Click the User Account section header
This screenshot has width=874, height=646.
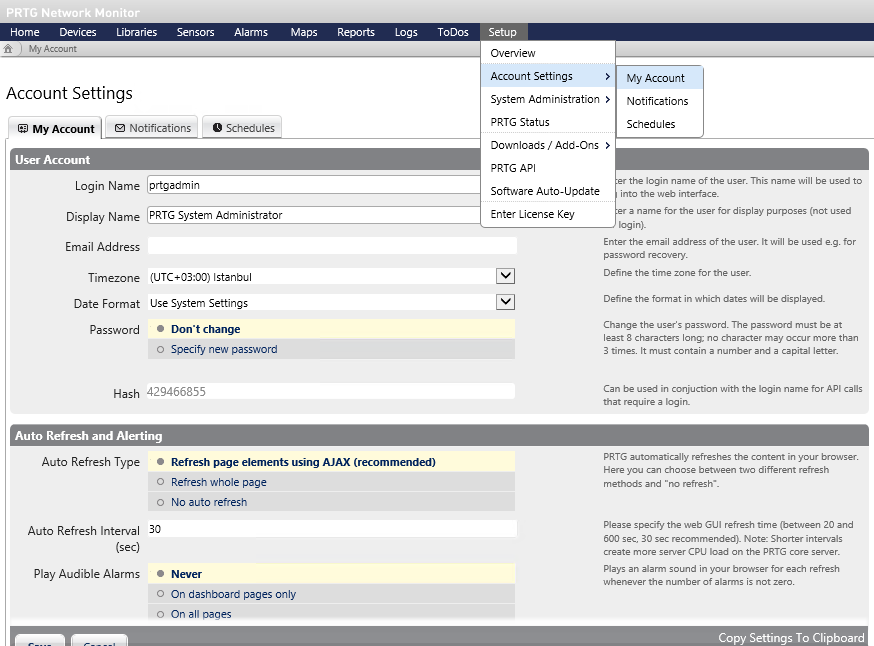[x=439, y=159]
